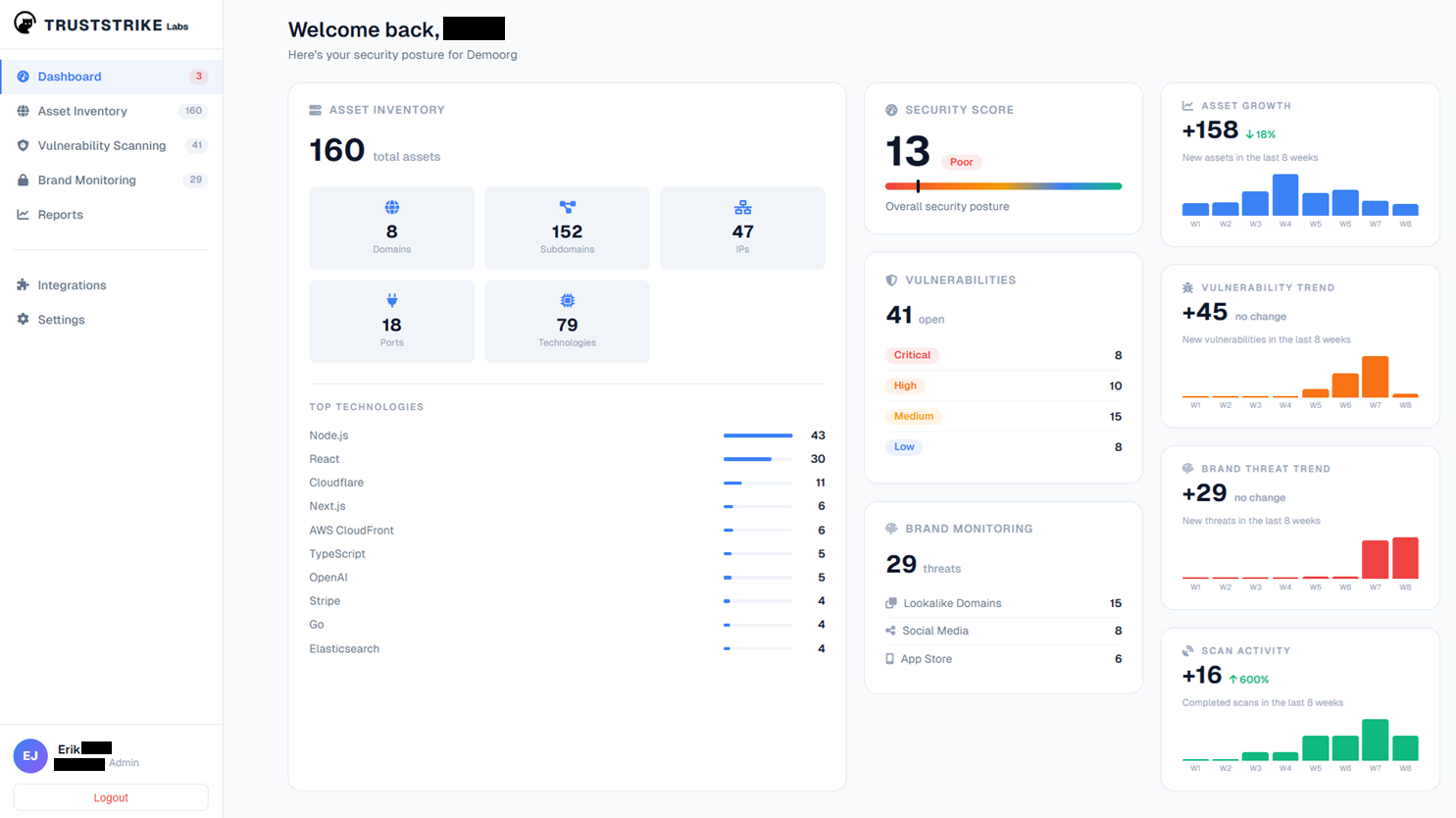Click the globe icon on Domains card
The width and height of the screenshot is (1456, 818).
coord(392,207)
